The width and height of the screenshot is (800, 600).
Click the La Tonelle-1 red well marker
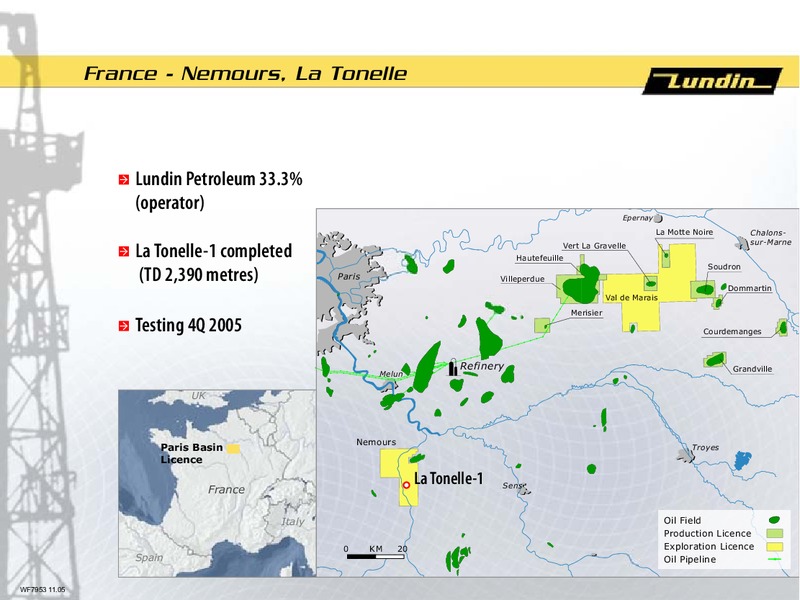click(x=407, y=485)
